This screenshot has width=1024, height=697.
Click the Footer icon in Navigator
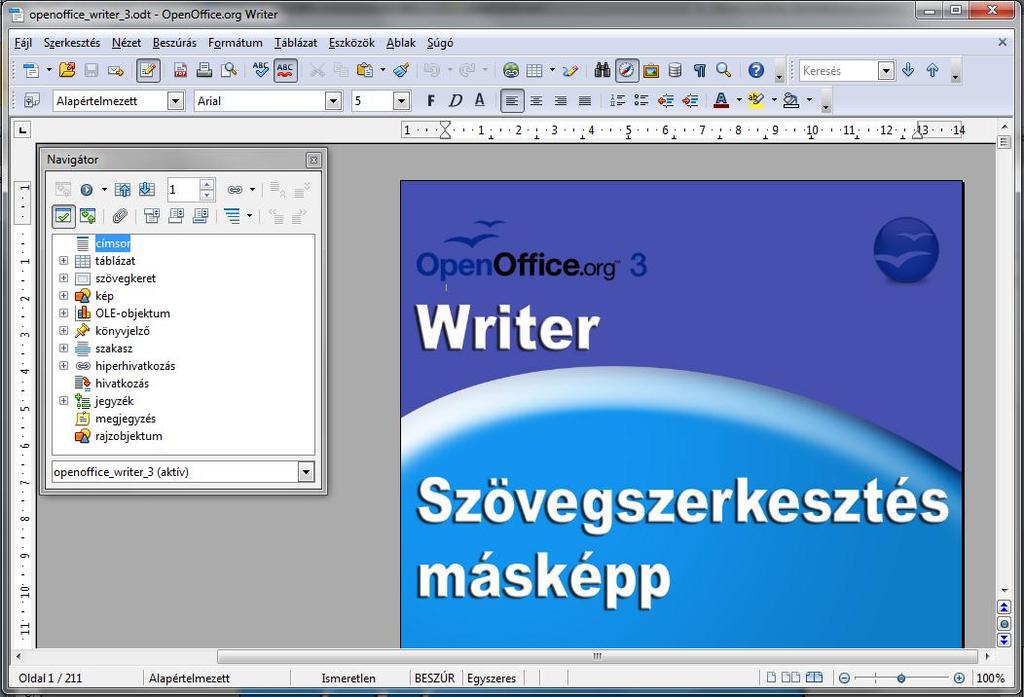[176, 216]
